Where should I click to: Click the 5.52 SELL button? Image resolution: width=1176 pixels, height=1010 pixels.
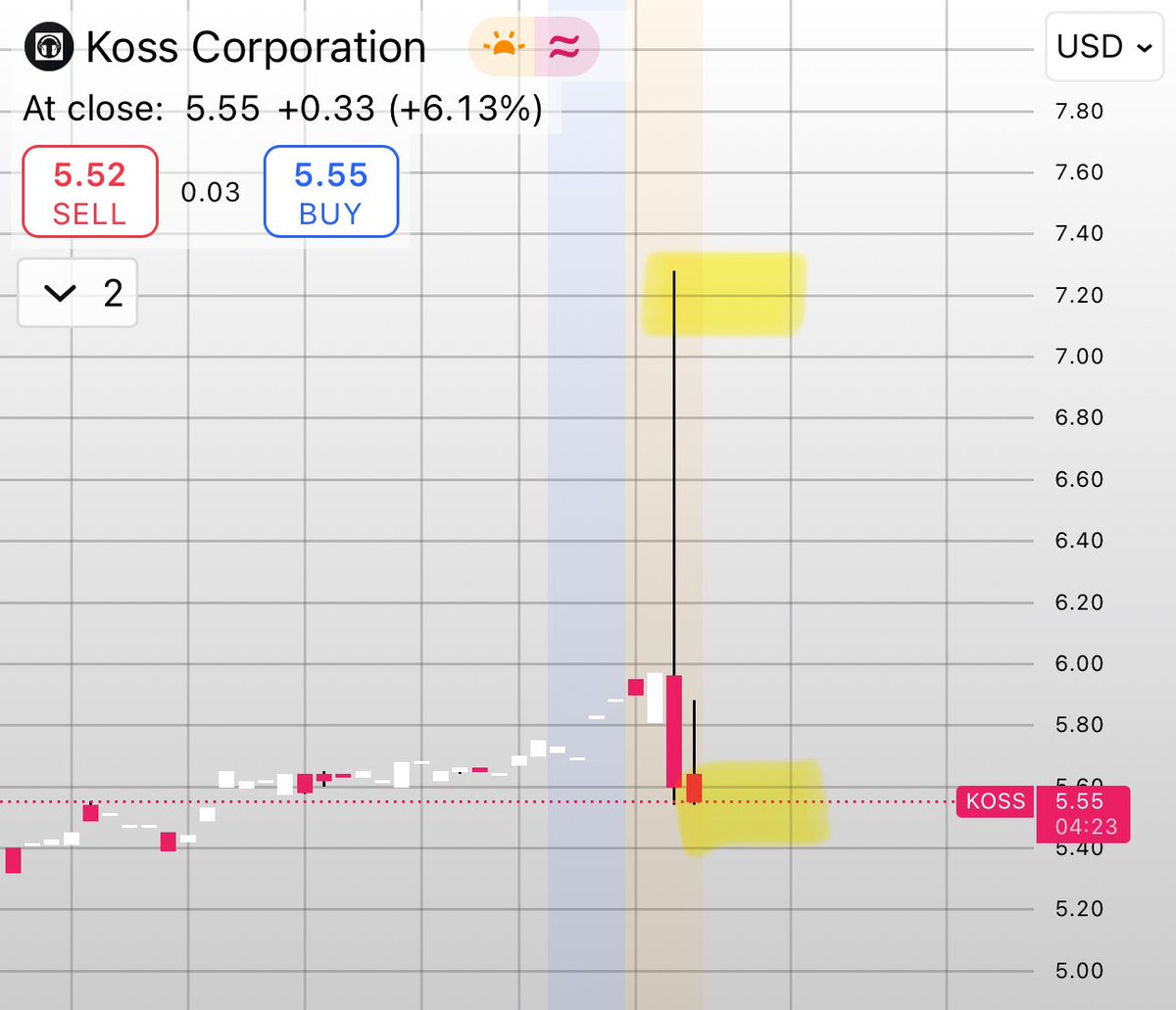[90, 192]
